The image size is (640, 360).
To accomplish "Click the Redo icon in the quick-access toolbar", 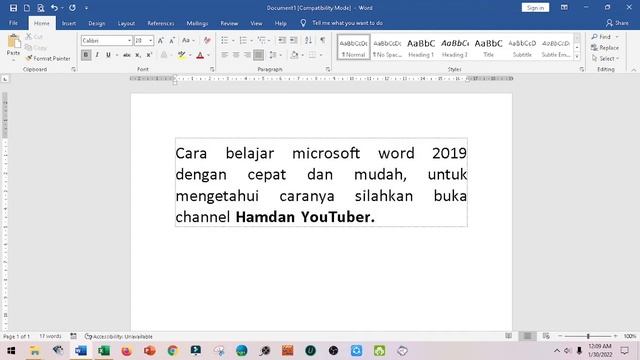I will pyautogui.click(x=72, y=8).
